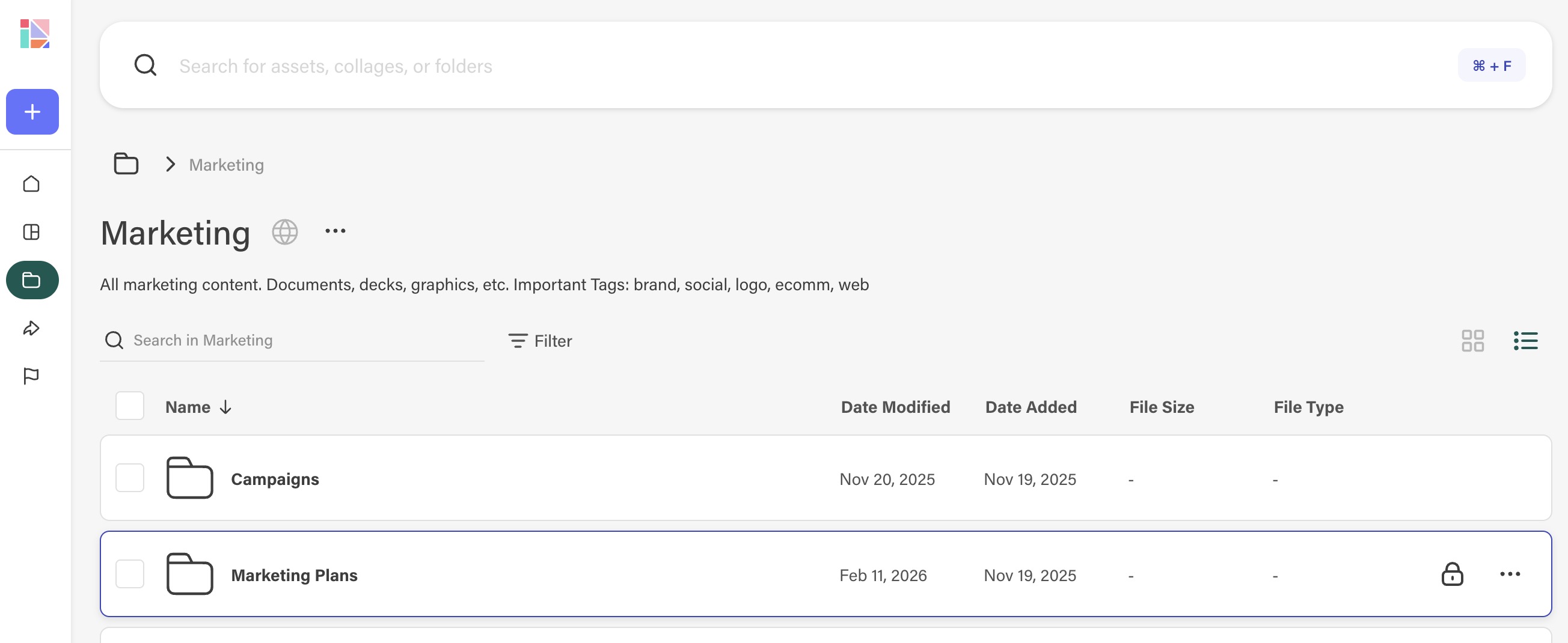
Task: Click the app logo in the sidebar
Action: 35,34
